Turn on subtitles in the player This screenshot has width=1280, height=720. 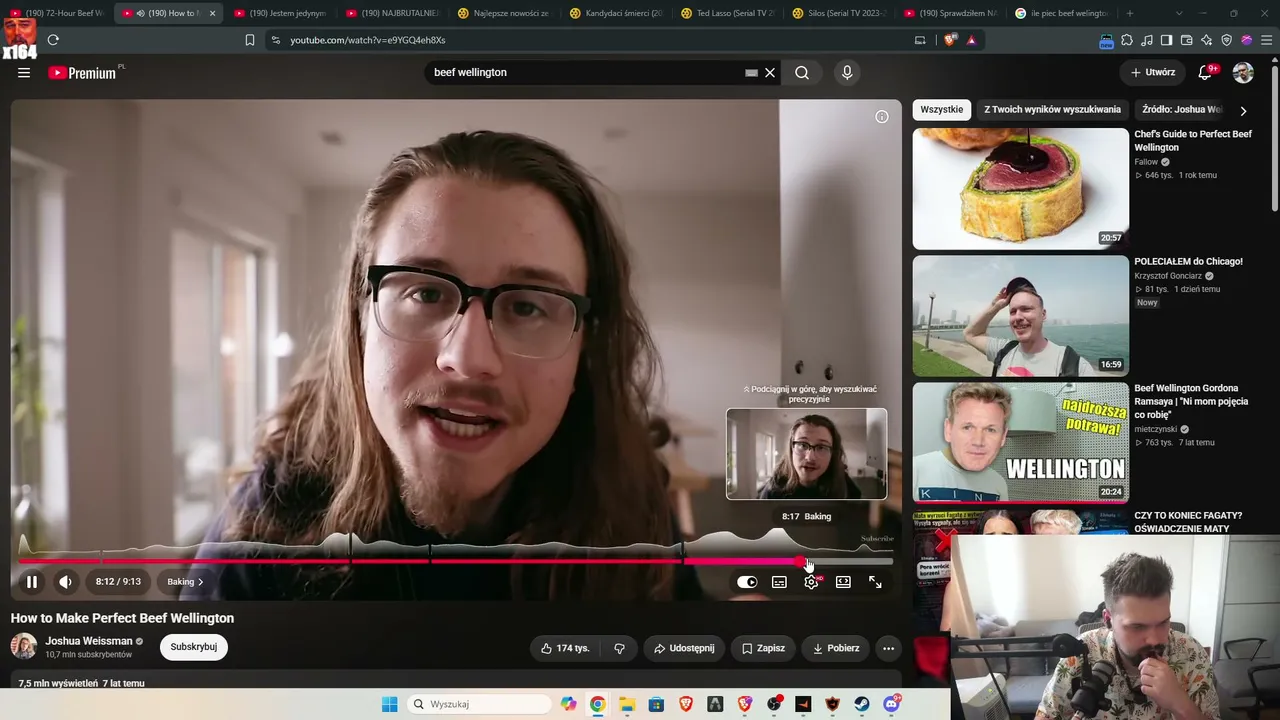pos(779,582)
